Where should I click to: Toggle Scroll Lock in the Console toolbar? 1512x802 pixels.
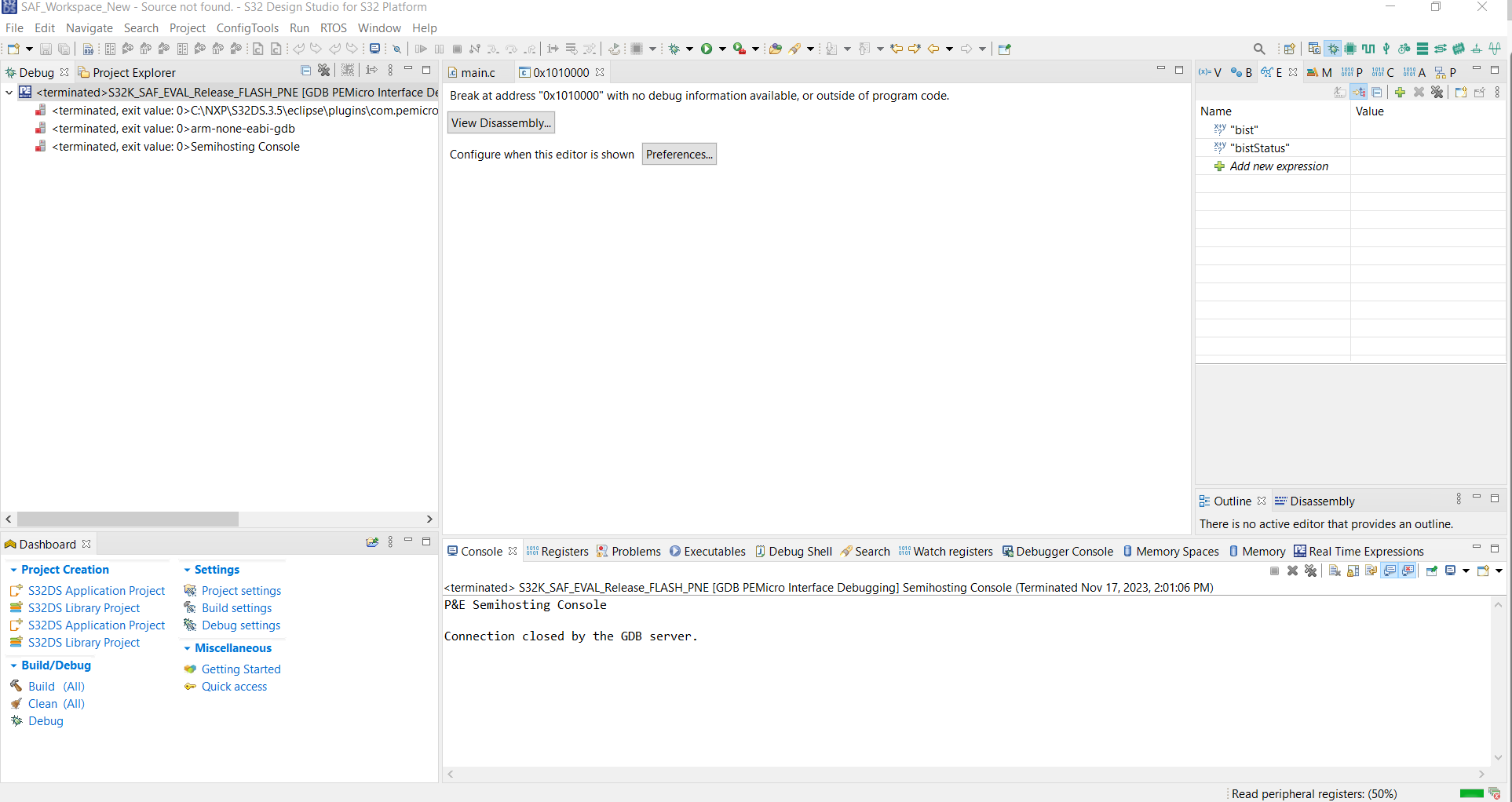click(1352, 571)
